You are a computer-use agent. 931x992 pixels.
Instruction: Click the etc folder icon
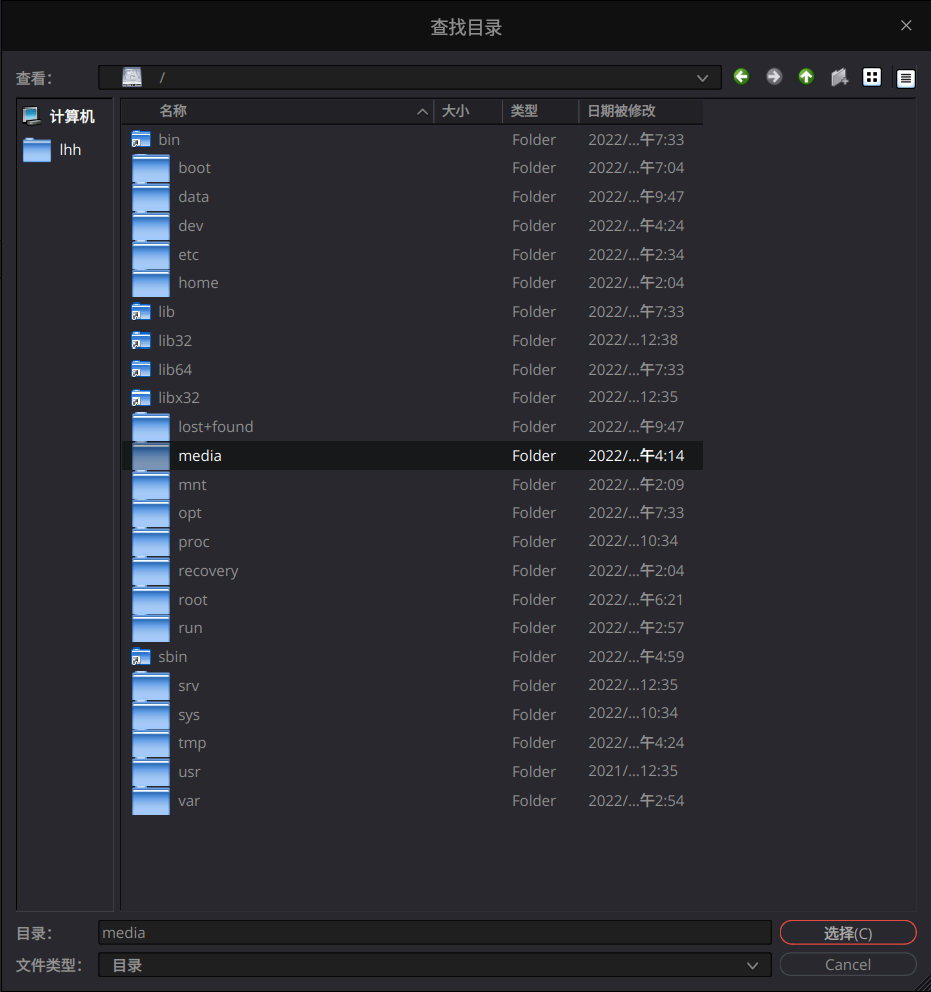[151, 255]
